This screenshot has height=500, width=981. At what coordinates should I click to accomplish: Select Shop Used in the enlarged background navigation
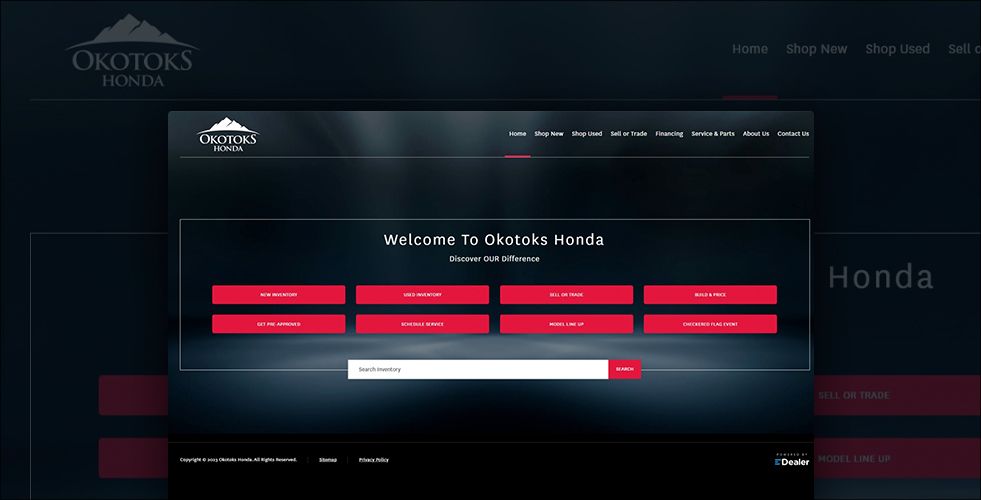[x=898, y=49]
